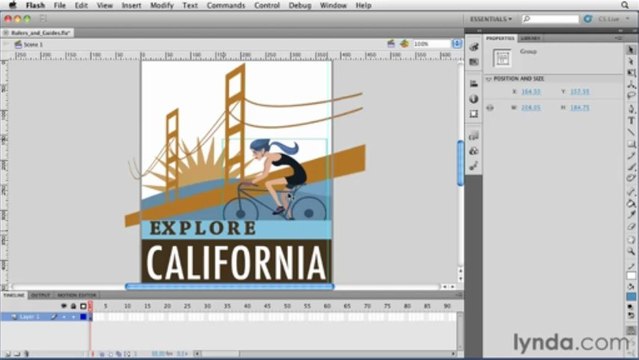Open the collapsed Info panel icon

point(474,99)
